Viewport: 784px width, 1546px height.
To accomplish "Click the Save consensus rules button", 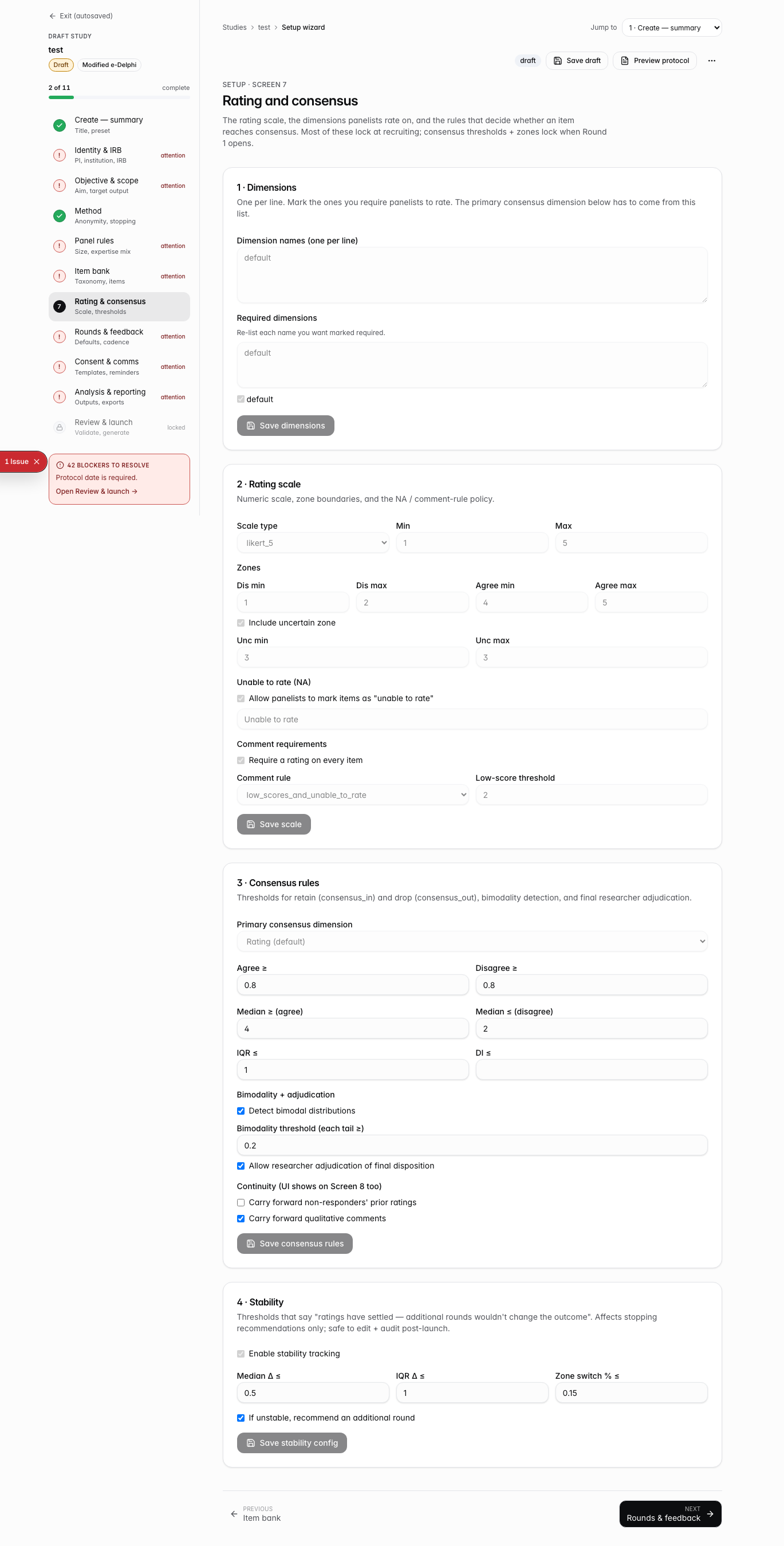I will point(294,1244).
